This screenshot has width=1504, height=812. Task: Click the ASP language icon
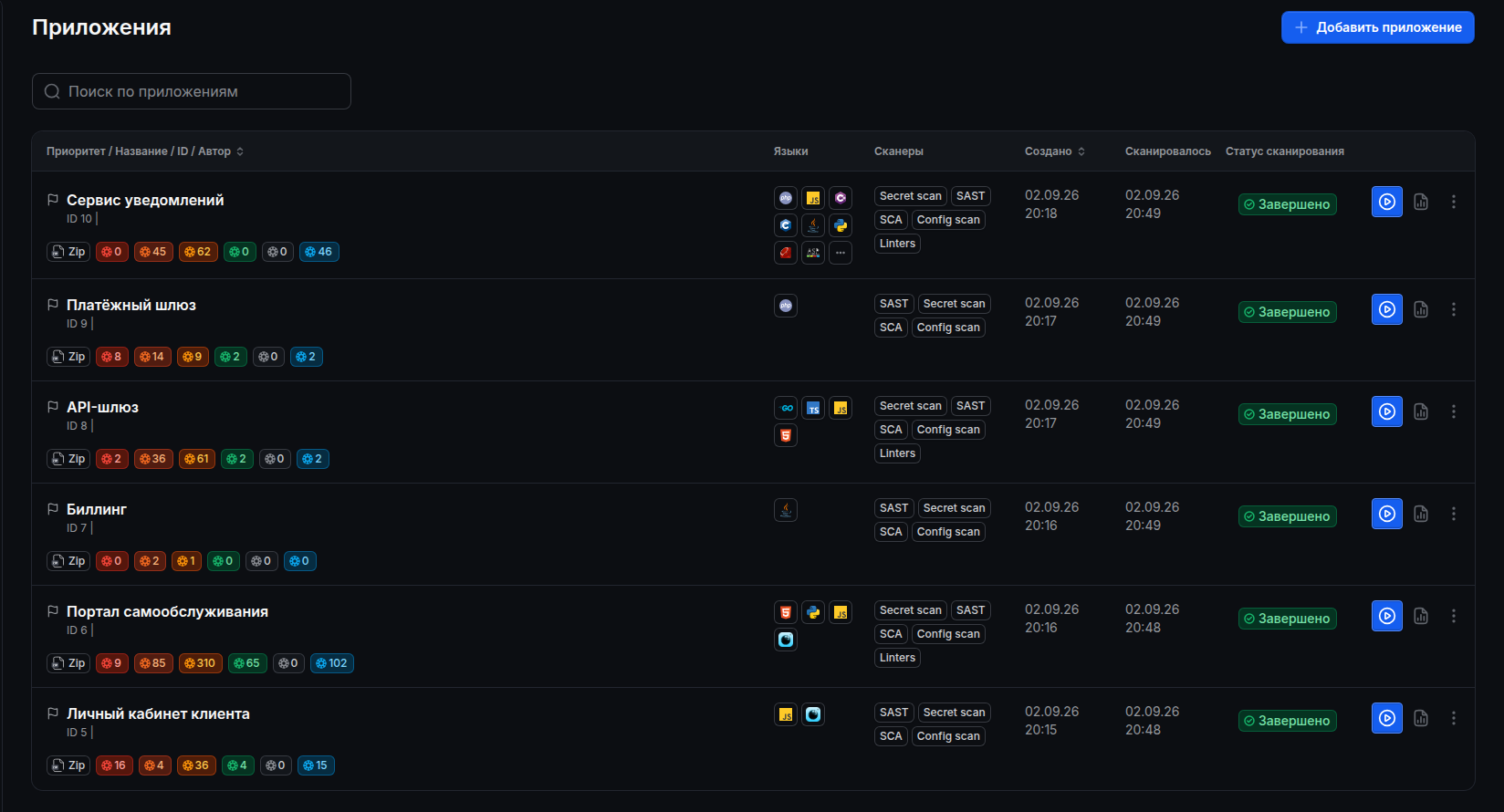tap(813, 253)
